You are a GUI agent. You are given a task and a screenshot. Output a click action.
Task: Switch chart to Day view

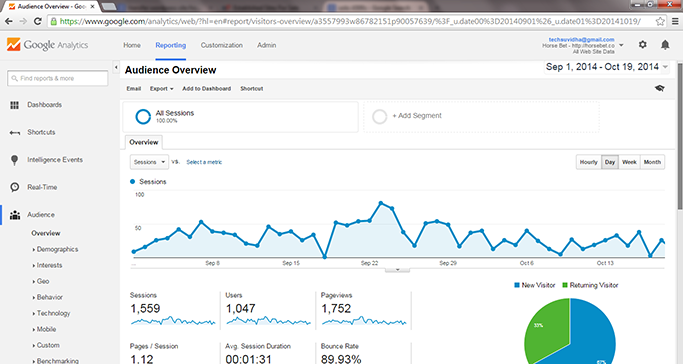click(610, 162)
